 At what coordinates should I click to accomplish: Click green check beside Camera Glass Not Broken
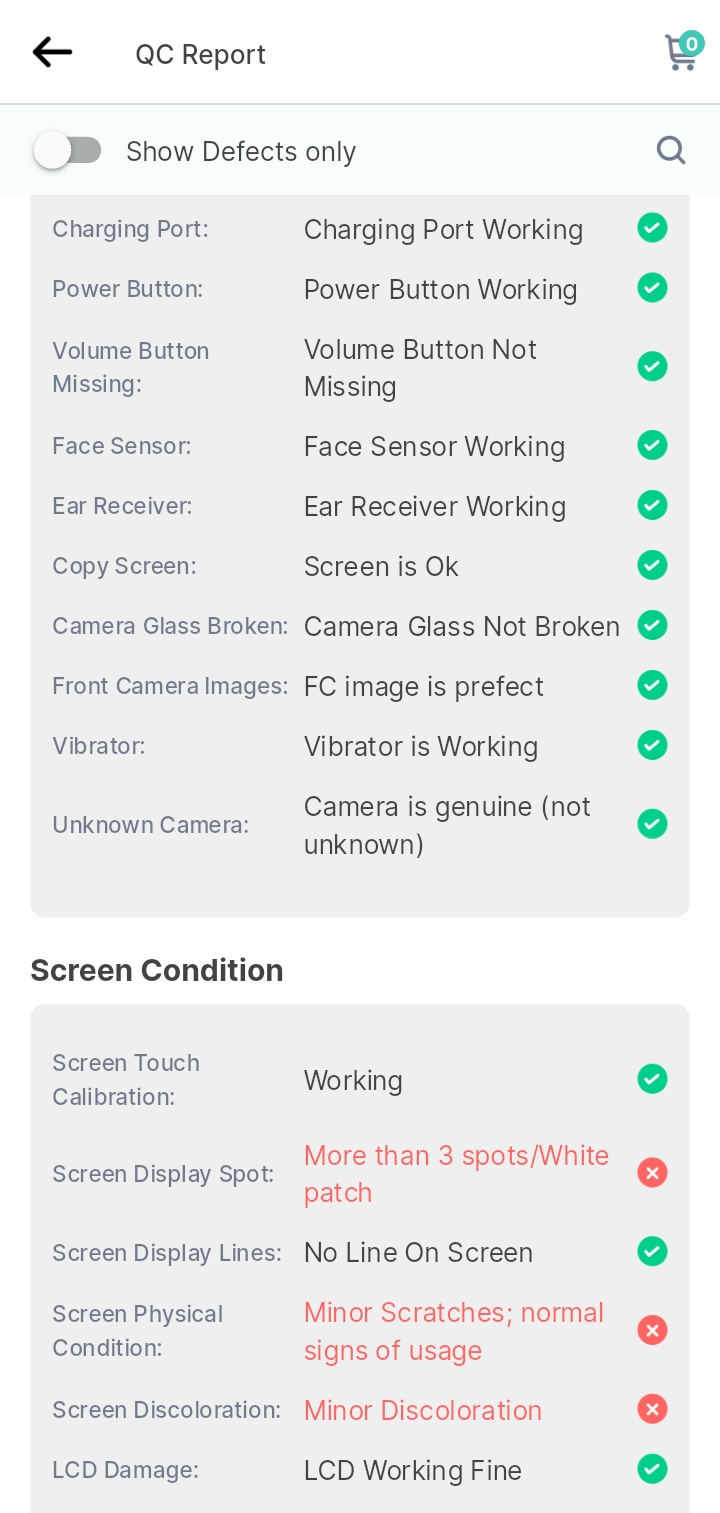point(652,625)
